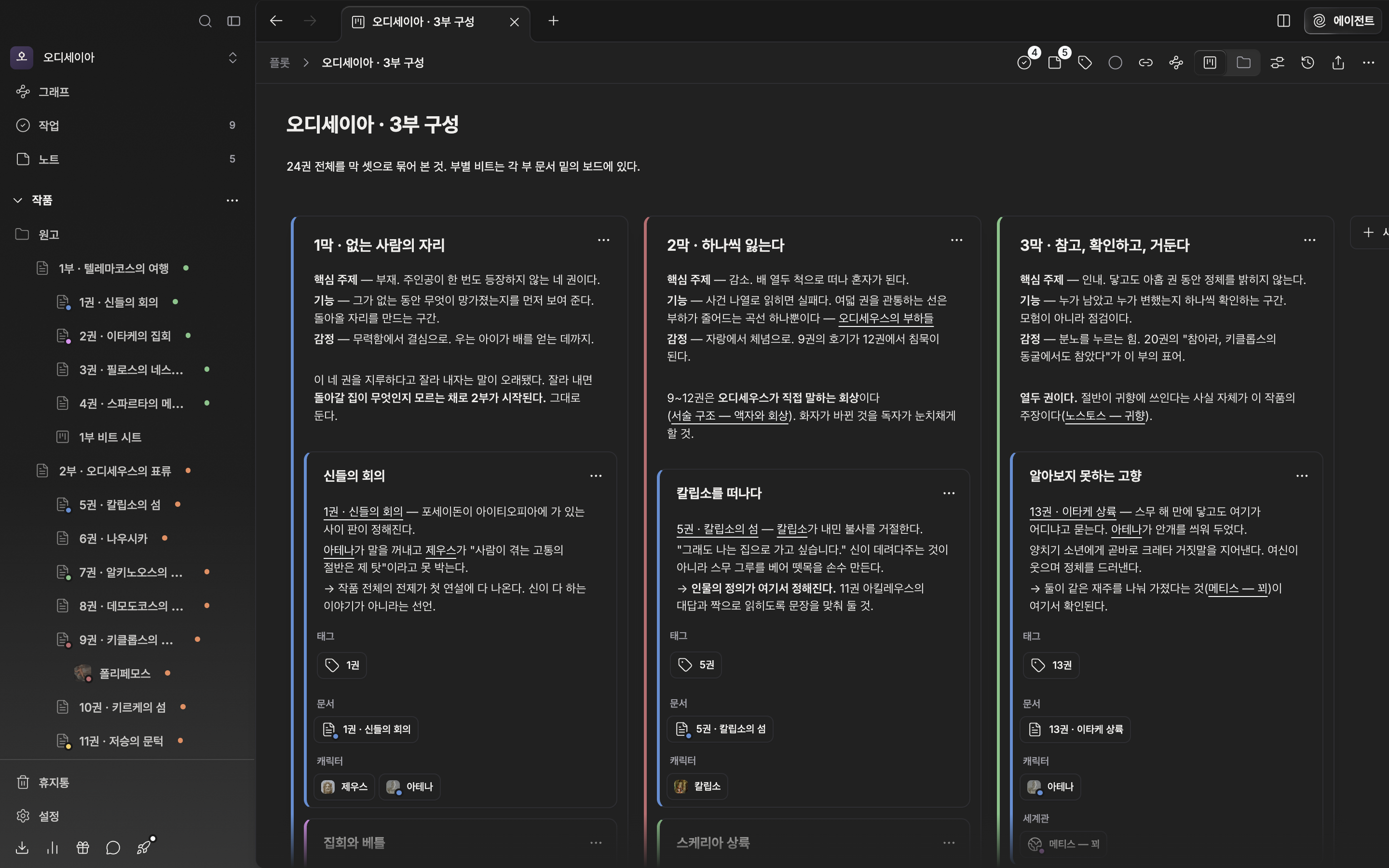Open 작업 in the sidebar

[x=127, y=125]
